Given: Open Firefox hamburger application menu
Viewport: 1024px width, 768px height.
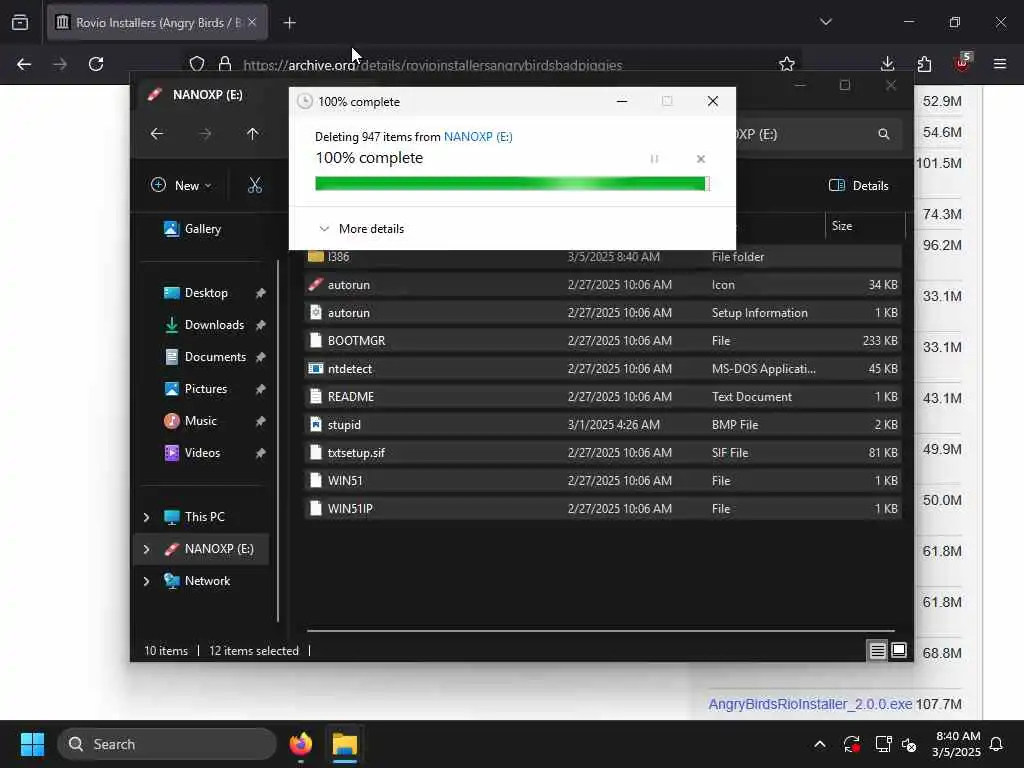Looking at the screenshot, I should point(1000,64).
